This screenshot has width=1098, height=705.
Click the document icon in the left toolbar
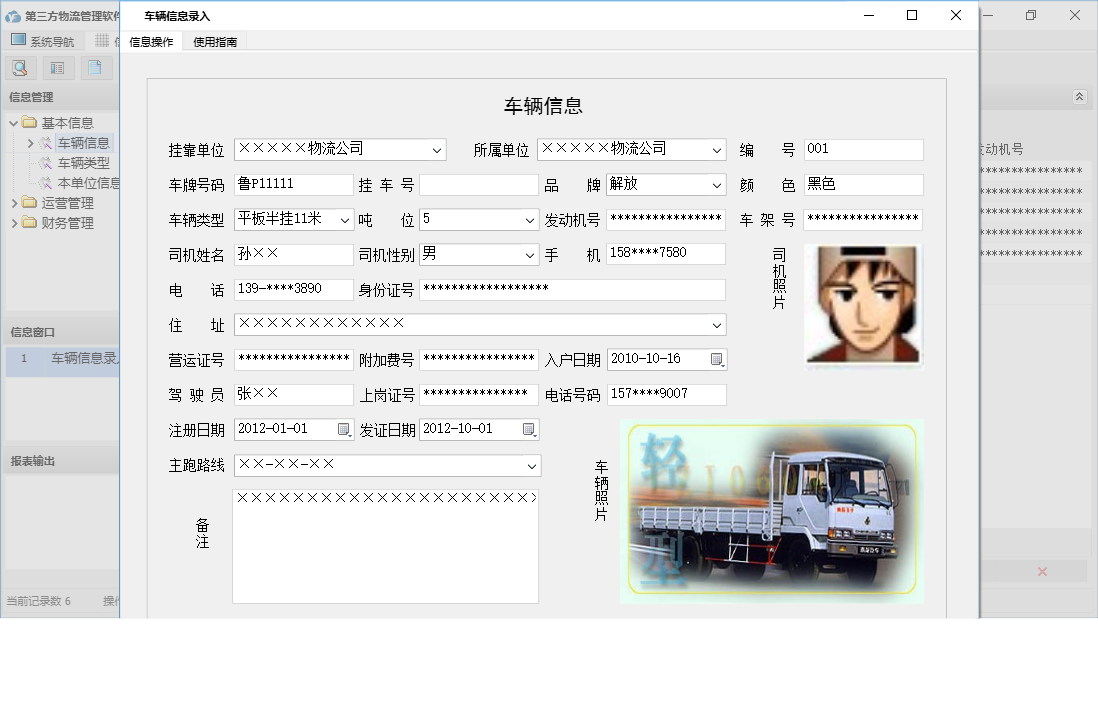click(94, 68)
